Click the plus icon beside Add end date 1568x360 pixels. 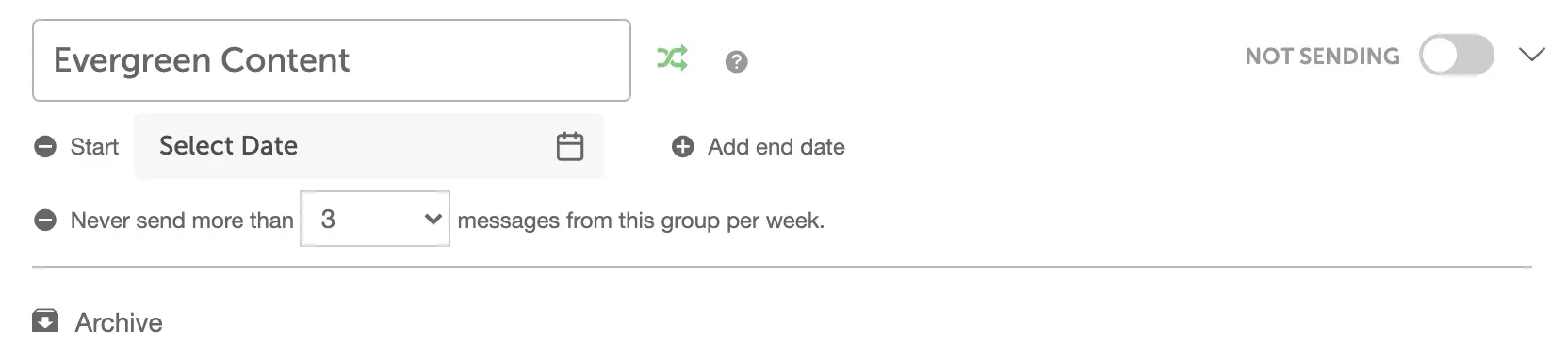[x=682, y=147]
